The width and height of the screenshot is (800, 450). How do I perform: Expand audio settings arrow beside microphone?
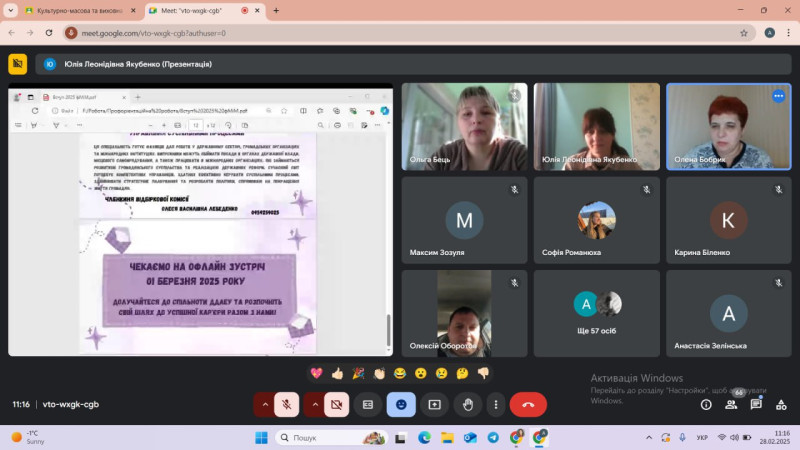tap(264, 404)
